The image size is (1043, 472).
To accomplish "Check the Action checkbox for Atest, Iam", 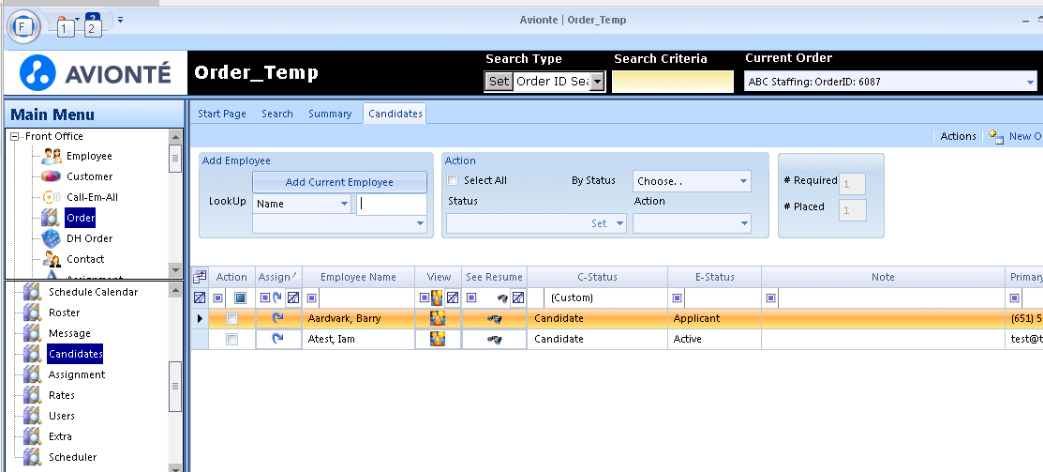I will [231, 340].
